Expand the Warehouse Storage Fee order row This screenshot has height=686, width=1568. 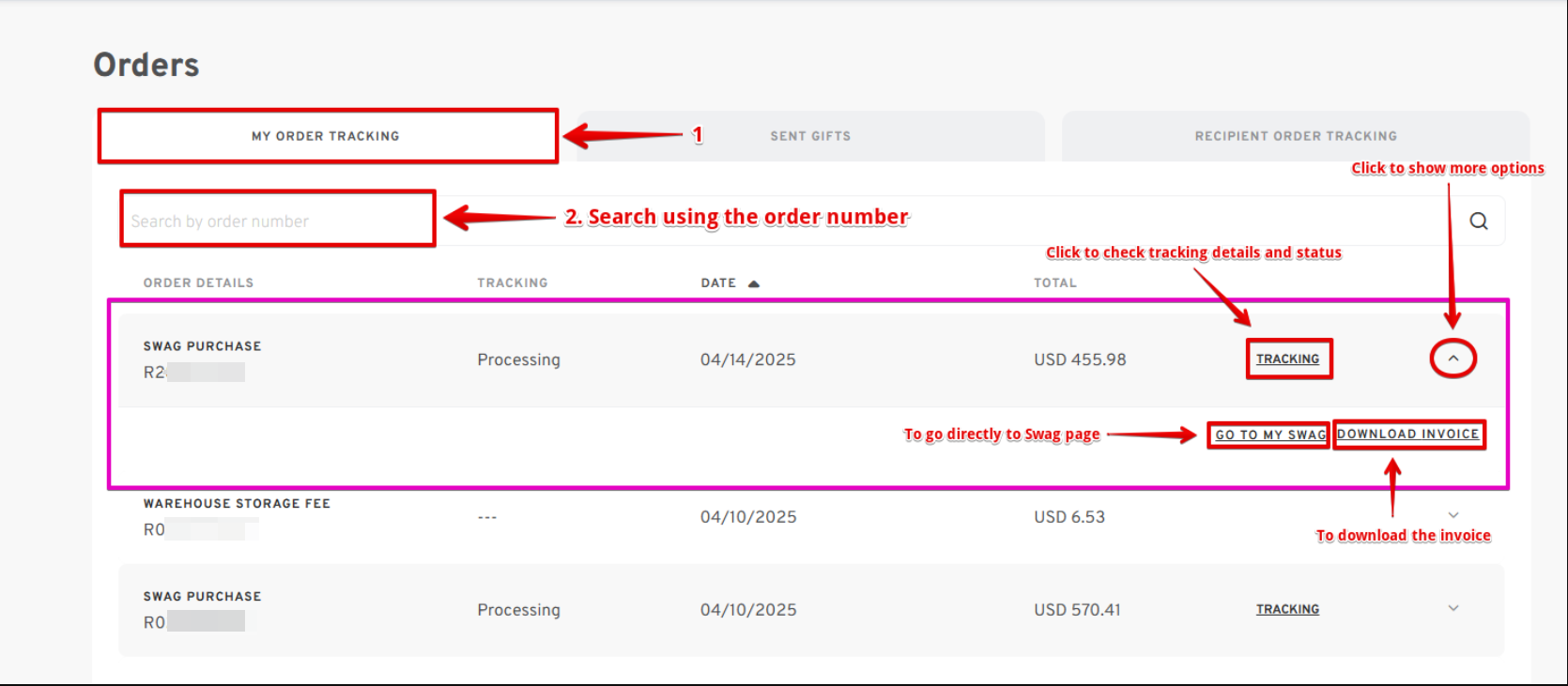pyautogui.click(x=1453, y=515)
